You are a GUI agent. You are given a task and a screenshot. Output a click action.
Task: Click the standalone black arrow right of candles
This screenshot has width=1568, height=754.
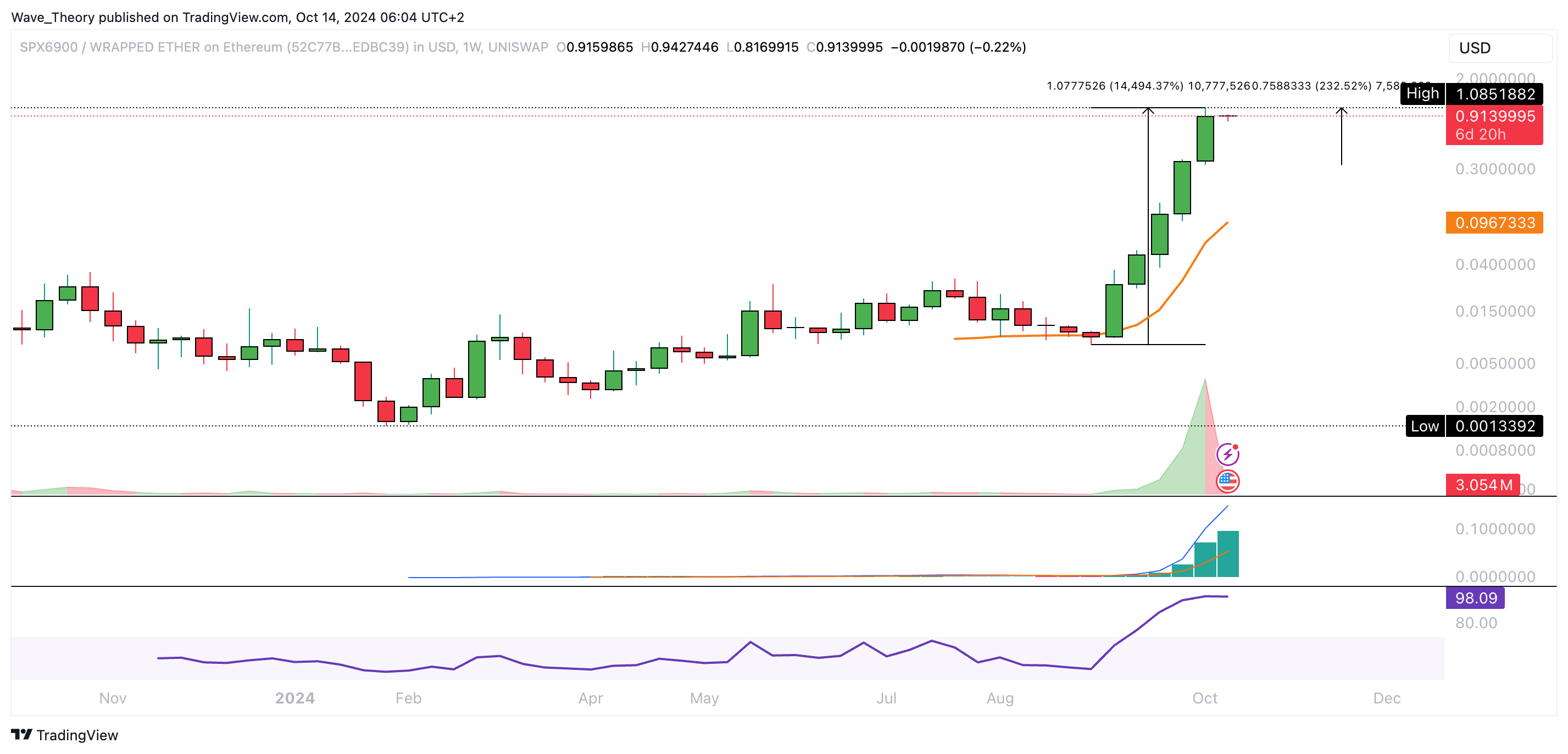[x=1341, y=137]
